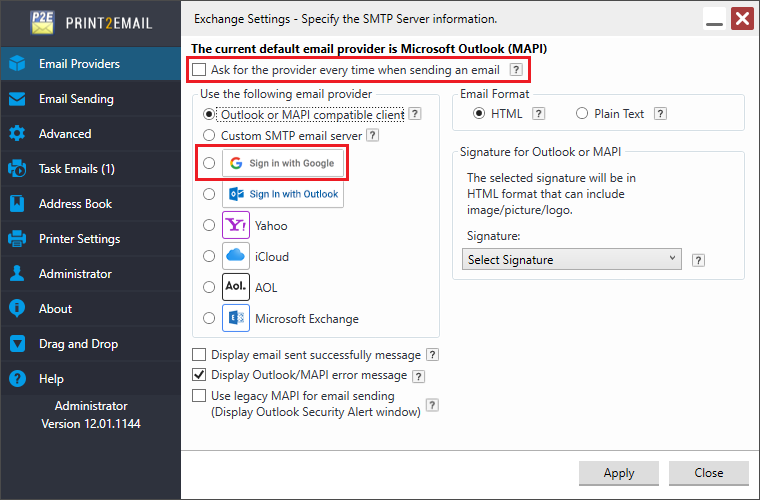Tick Use legacy MAPI for email sending

pyautogui.click(x=199, y=396)
